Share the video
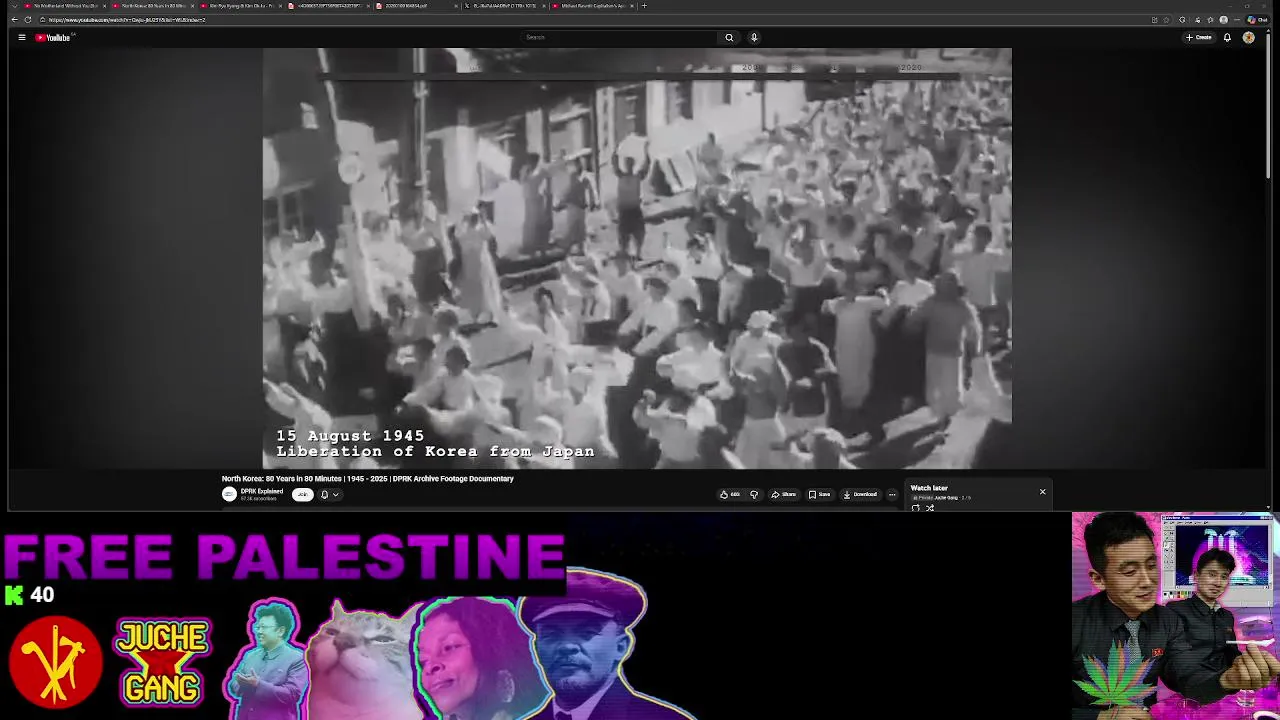Screen dimensions: 1280x720 783,494
